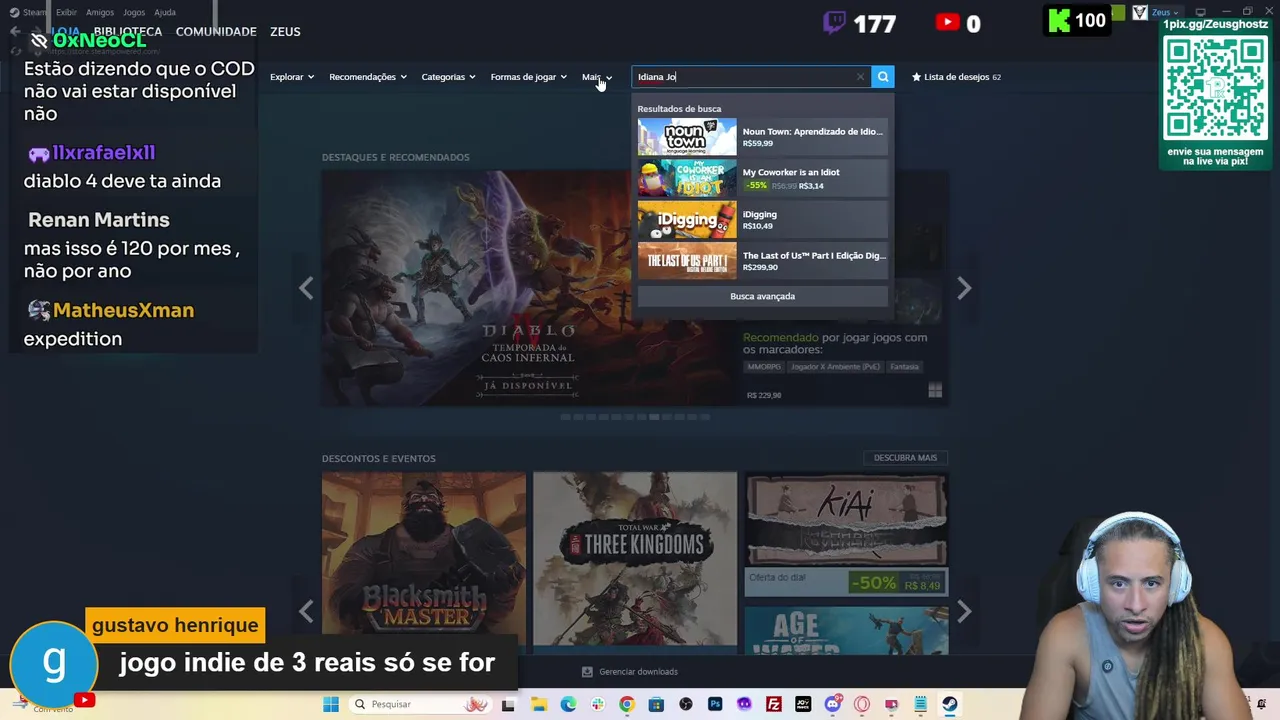Switch to the BIBLIOTECA tab

(x=127, y=32)
